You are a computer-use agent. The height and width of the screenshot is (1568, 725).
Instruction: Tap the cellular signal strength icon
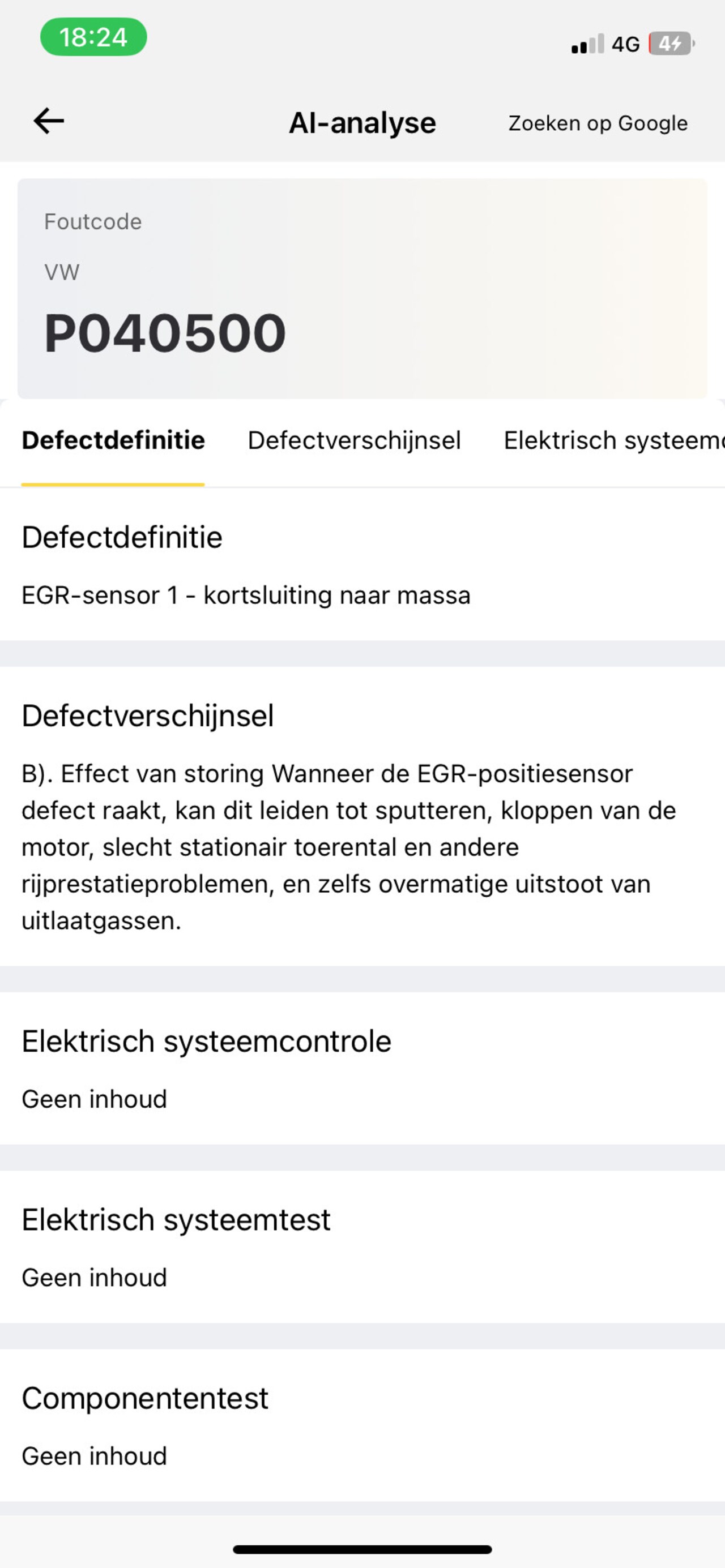click(587, 44)
